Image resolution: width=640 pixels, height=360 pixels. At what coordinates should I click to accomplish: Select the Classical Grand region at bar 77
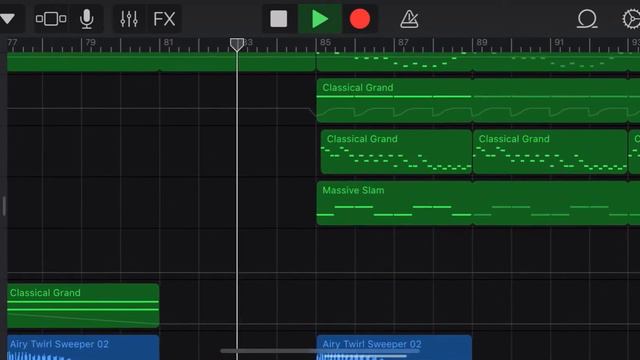pos(83,306)
